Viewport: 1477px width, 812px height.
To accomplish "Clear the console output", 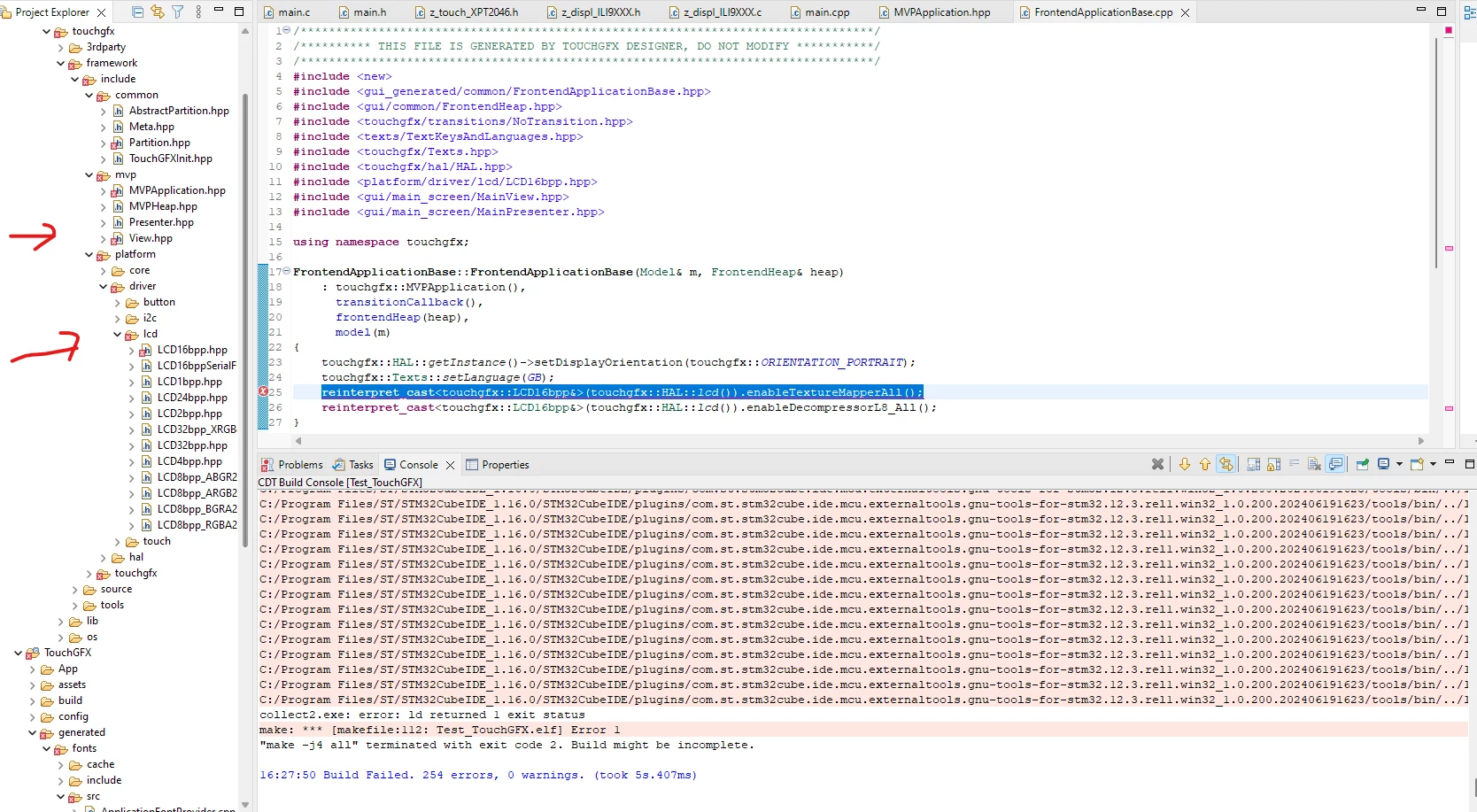I will click(1315, 464).
